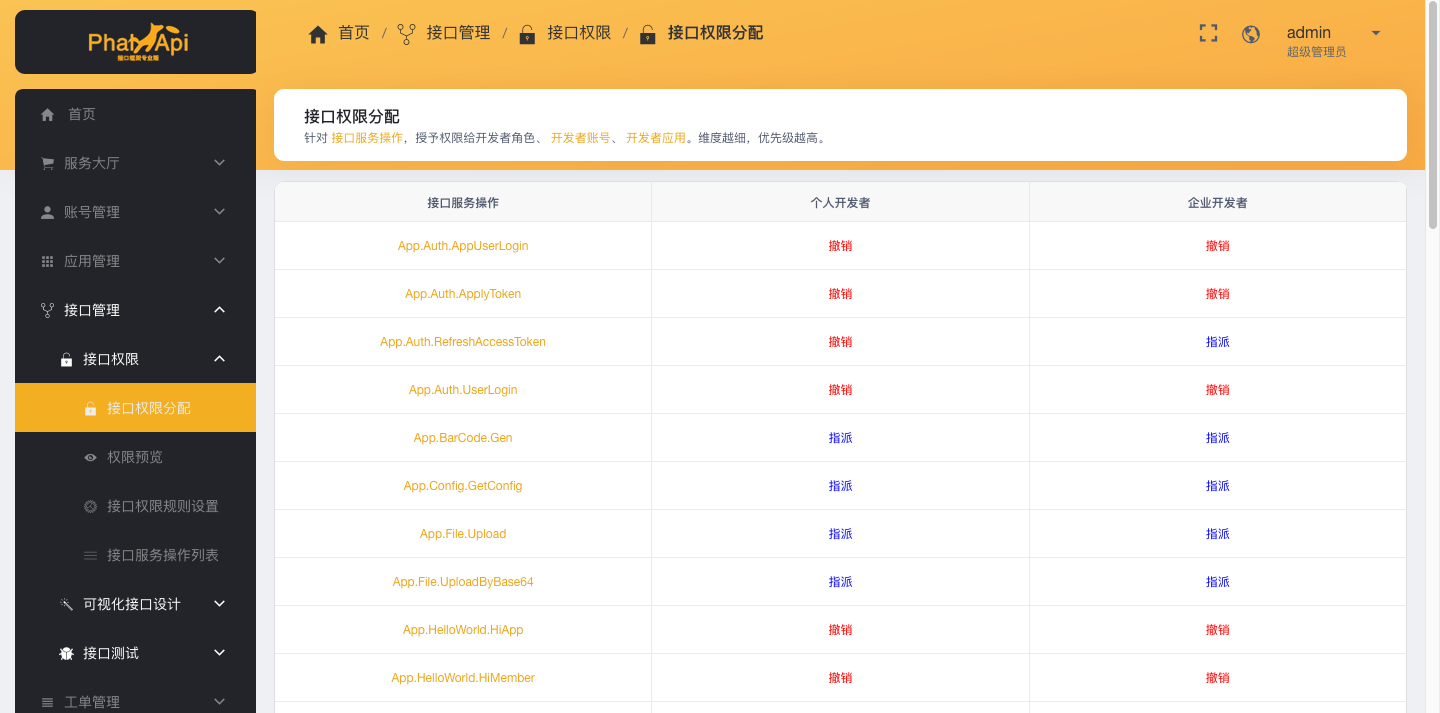Screen dimensions: 1440x713
Task: Open the App.Auth.AppUserLogin service link
Action: point(463,246)
